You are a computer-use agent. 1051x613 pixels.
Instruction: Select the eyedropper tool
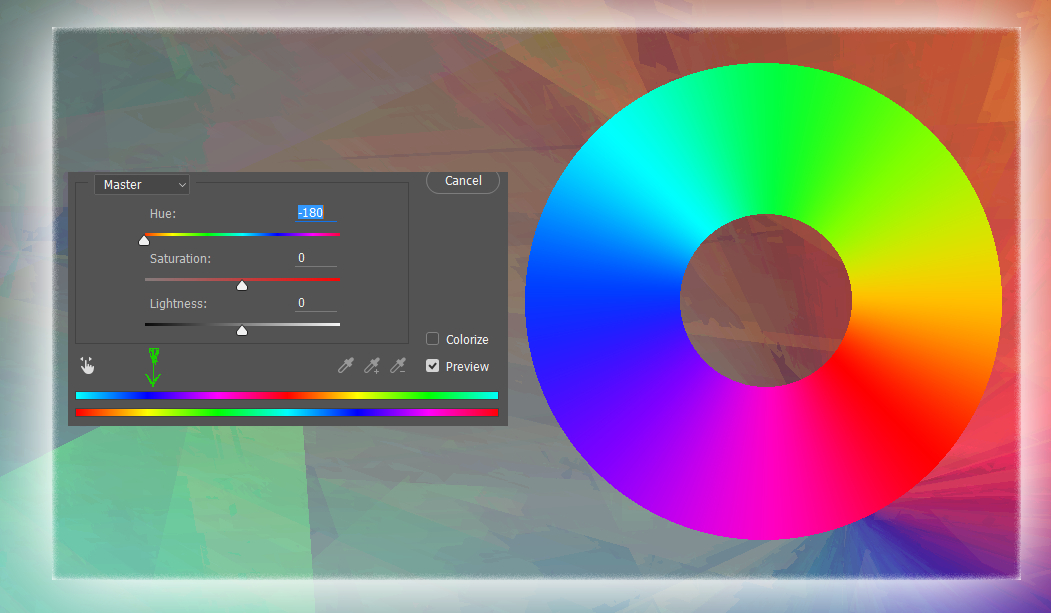pos(345,365)
